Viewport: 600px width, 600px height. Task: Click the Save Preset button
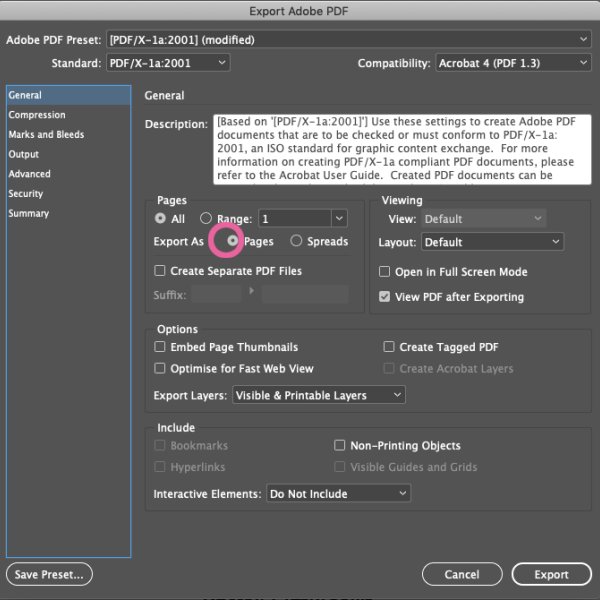coord(49,574)
